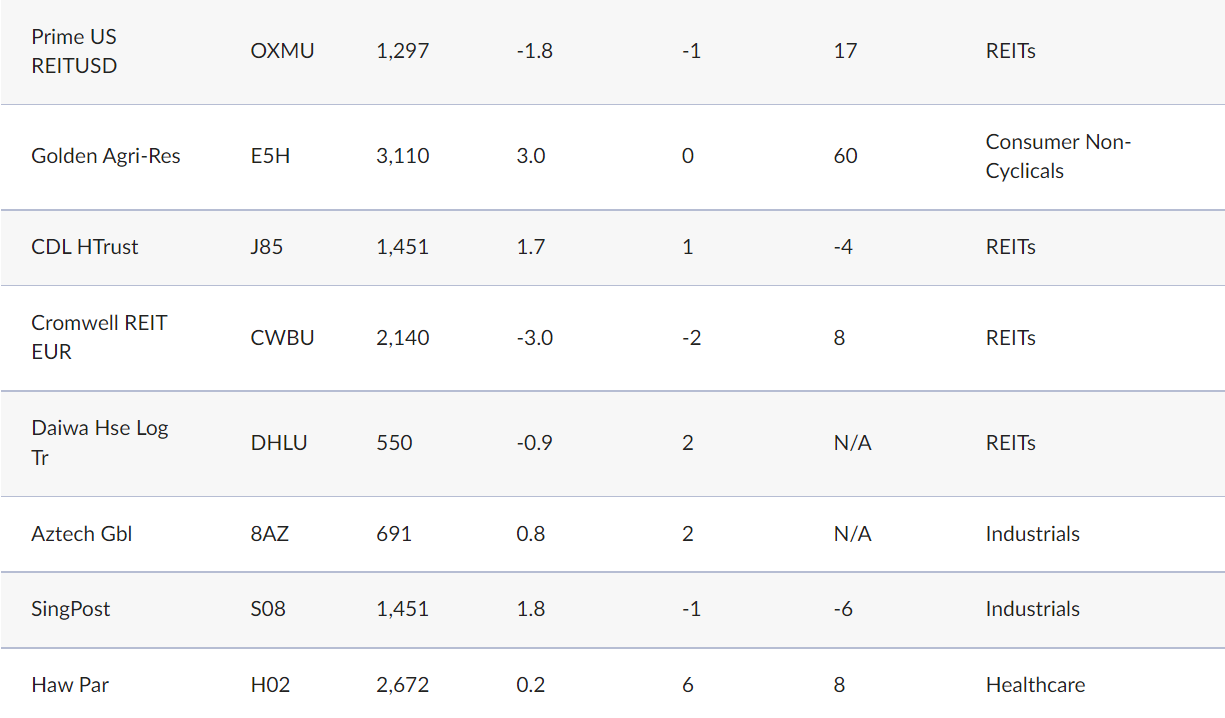Image resolution: width=1225 pixels, height=718 pixels.
Task: Click the OXMU ticker code
Action: pos(282,51)
